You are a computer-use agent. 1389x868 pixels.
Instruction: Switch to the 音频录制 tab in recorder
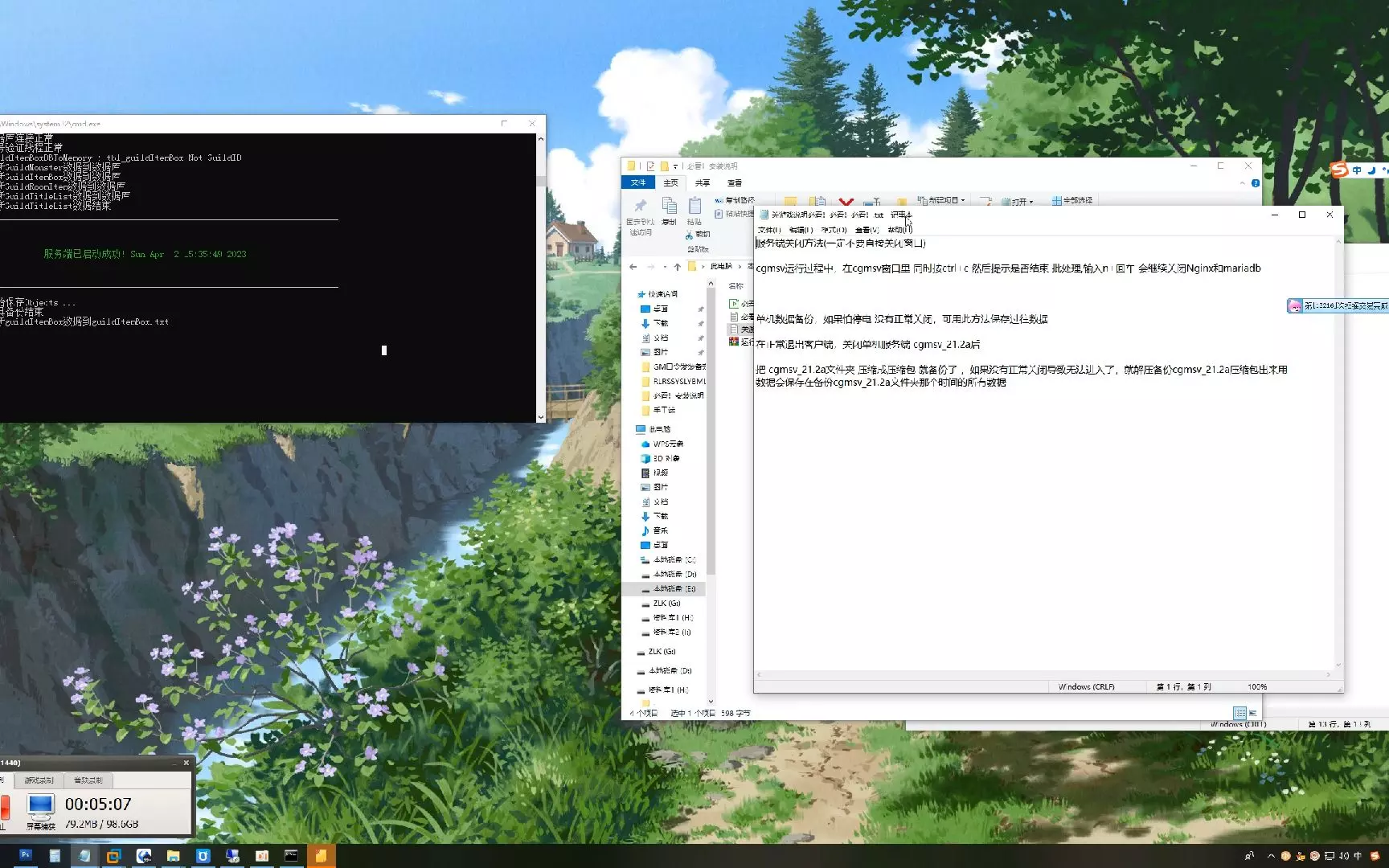click(88, 780)
